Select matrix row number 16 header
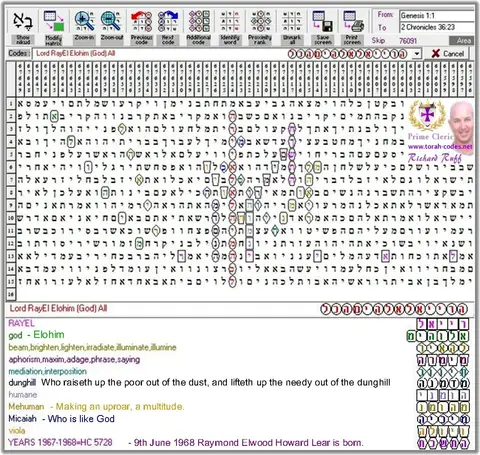The height and width of the screenshot is (455, 480). pyautogui.click(x=11, y=294)
